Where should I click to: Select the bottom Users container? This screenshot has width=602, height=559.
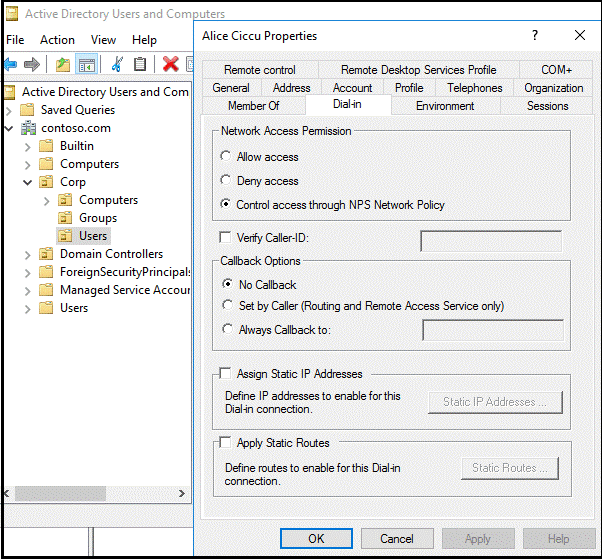tap(74, 308)
